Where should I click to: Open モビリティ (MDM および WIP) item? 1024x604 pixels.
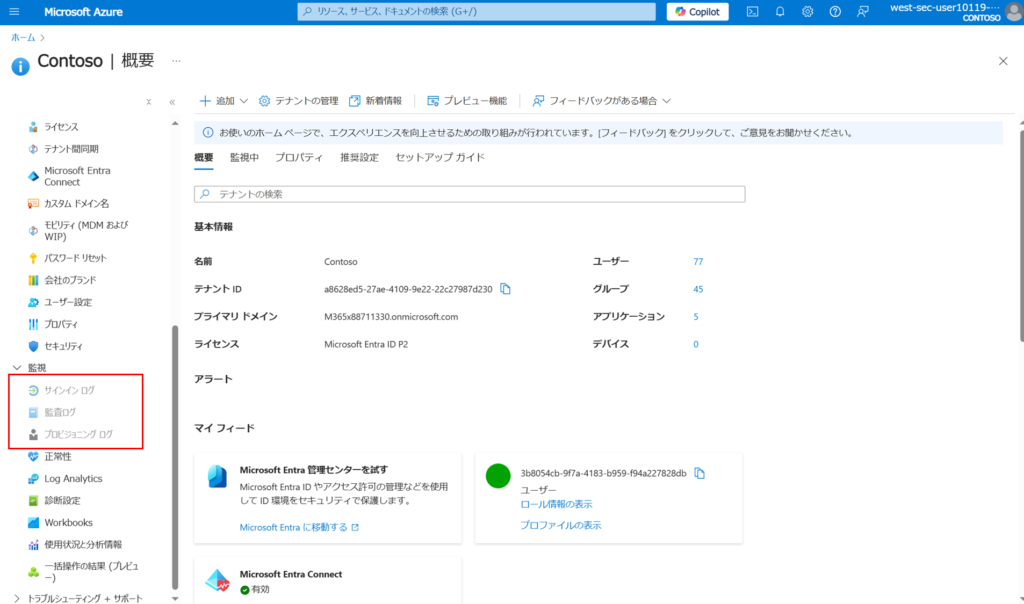[x=86, y=230]
